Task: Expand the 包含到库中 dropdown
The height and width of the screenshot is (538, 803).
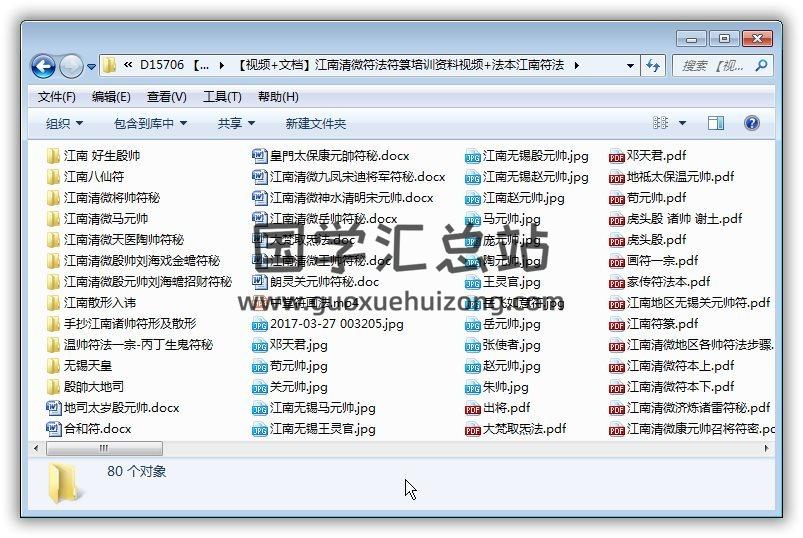Action: pos(150,123)
